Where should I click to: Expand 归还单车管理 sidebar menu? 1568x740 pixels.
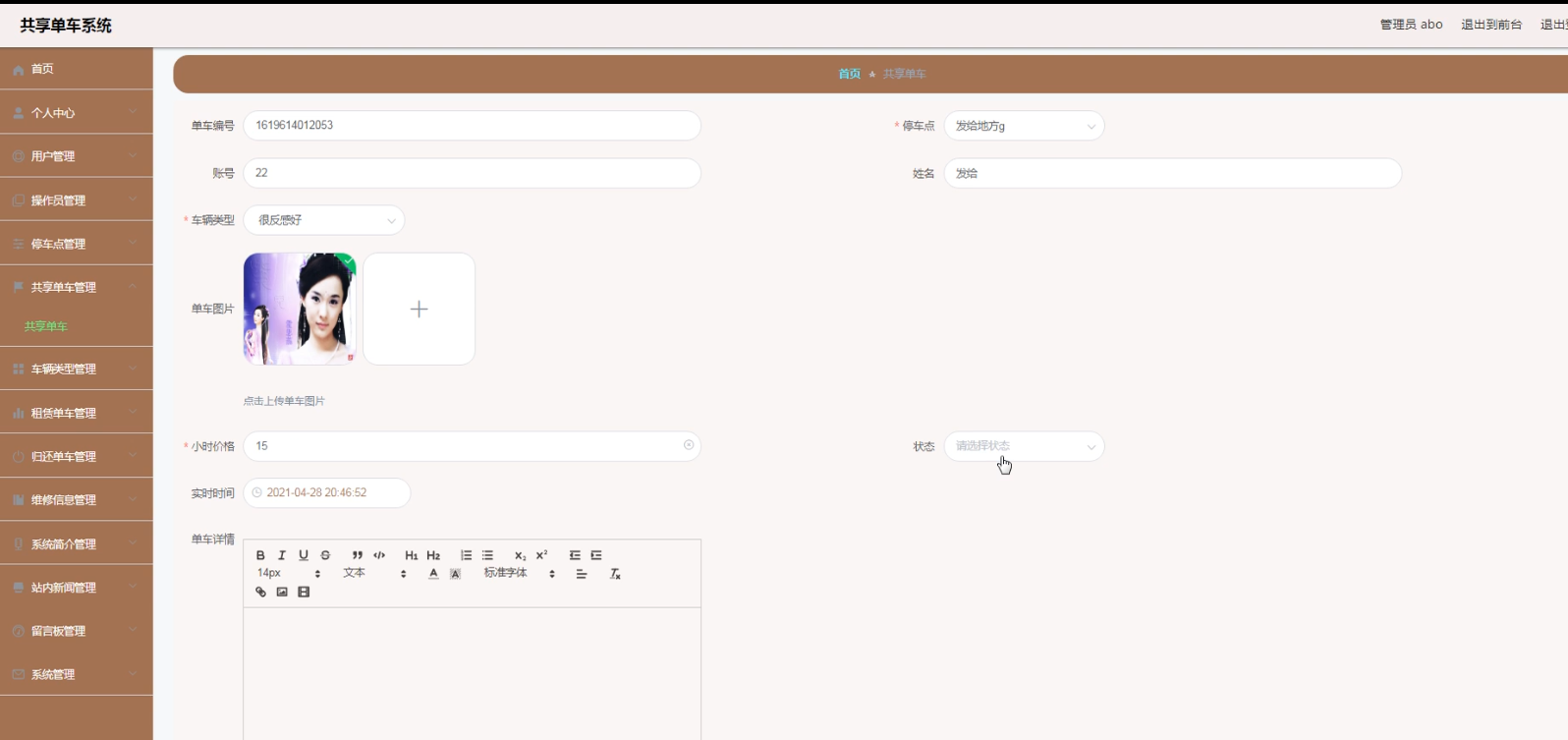[x=77, y=456]
